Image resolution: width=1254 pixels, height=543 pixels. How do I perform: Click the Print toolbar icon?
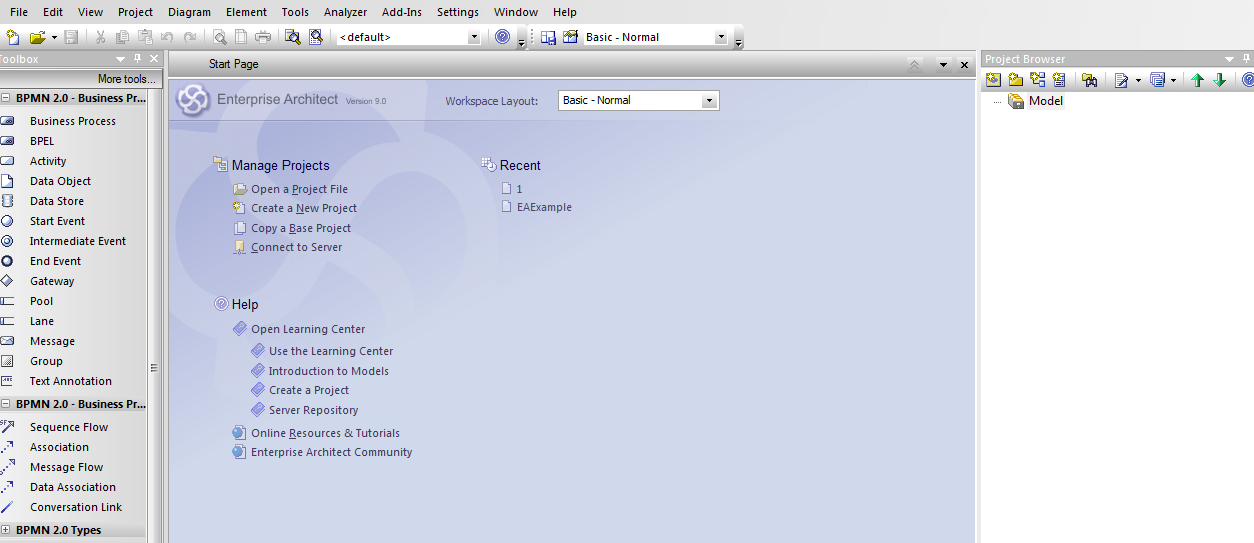(x=263, y=37)
